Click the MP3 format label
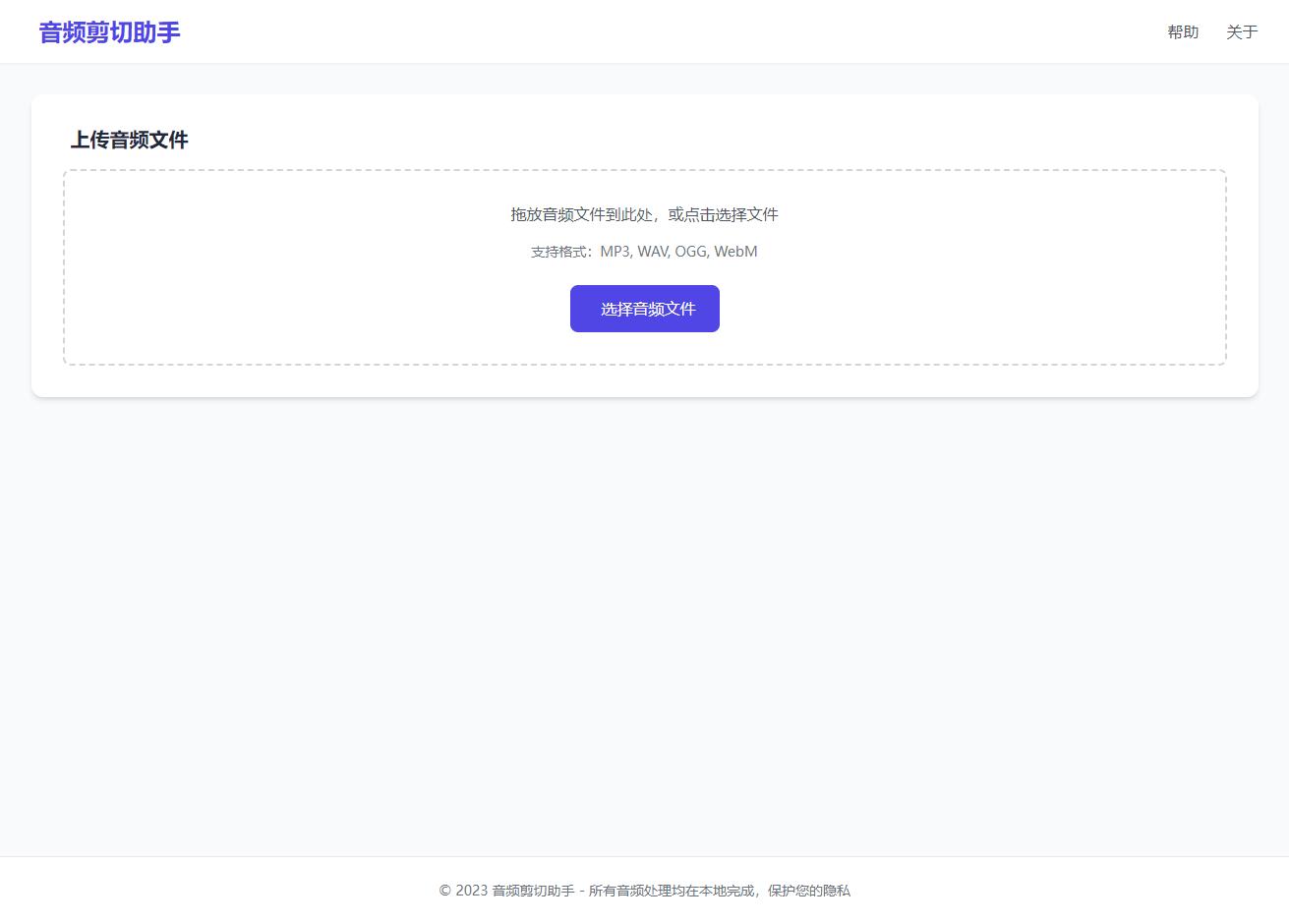This screenshot has width=1289, height=924. pyautogui.click(x=615, y=252)
